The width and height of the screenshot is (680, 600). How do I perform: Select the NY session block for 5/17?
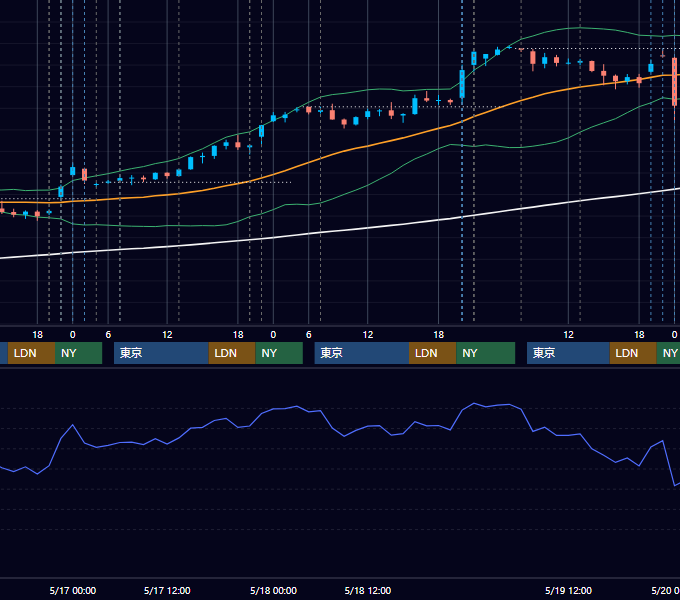click(x=279, y=353)
